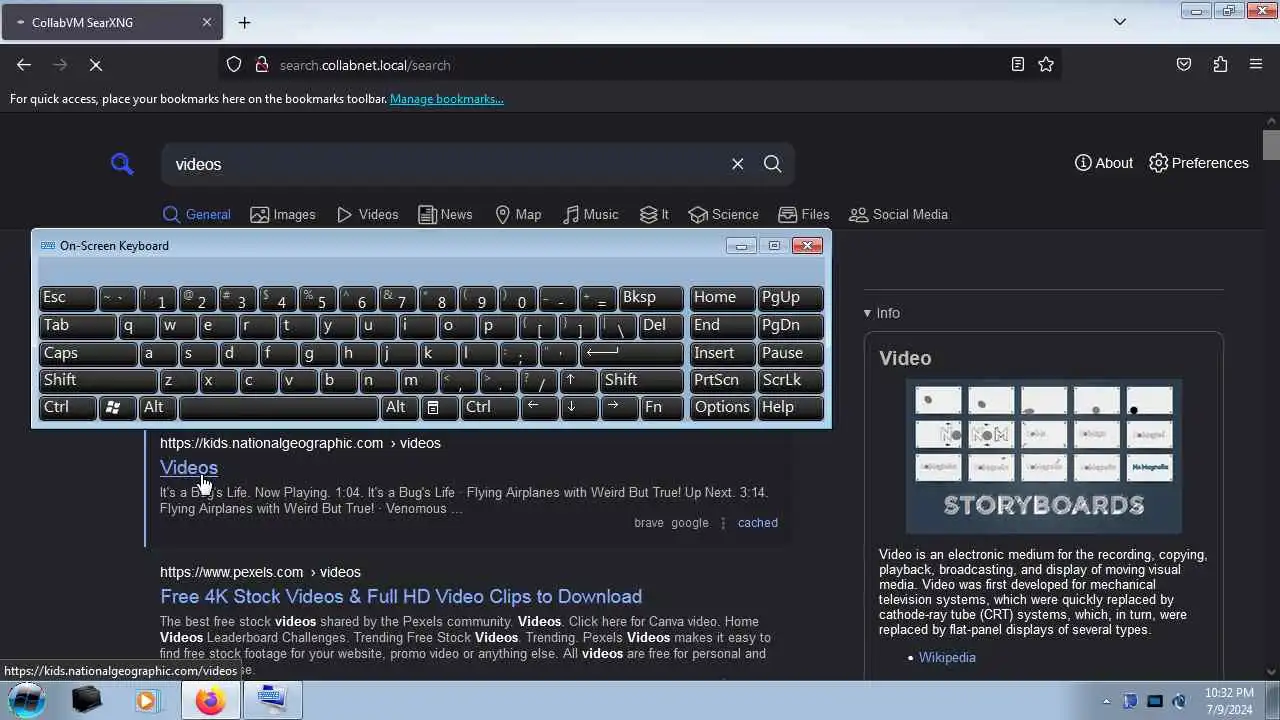Click into the videos search field
The height and width of the screenshot is (720, 1280).
tap(445, 164)
